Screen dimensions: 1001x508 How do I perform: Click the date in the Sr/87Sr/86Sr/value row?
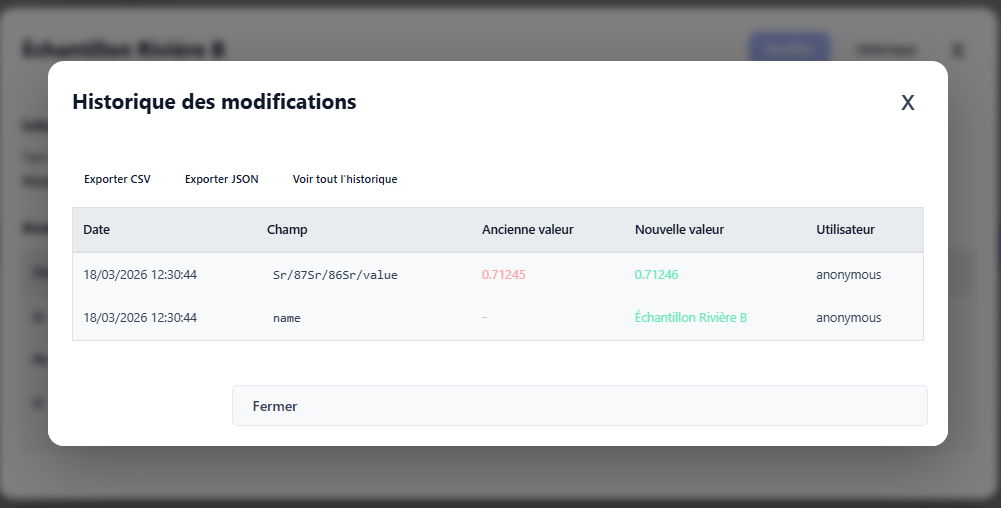point(140,275)
